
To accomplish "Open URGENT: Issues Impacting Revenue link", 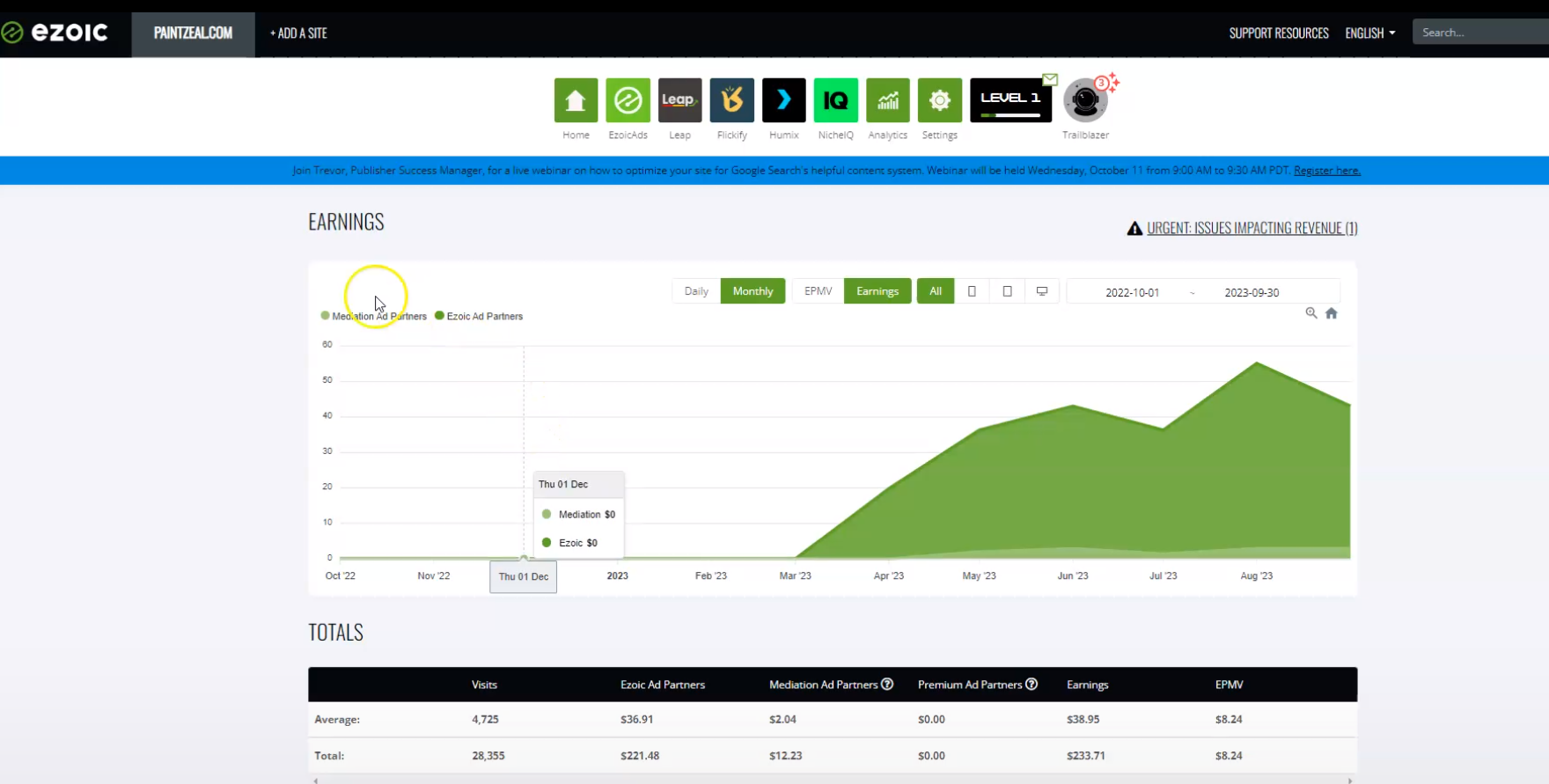I will coord(1252,228).
